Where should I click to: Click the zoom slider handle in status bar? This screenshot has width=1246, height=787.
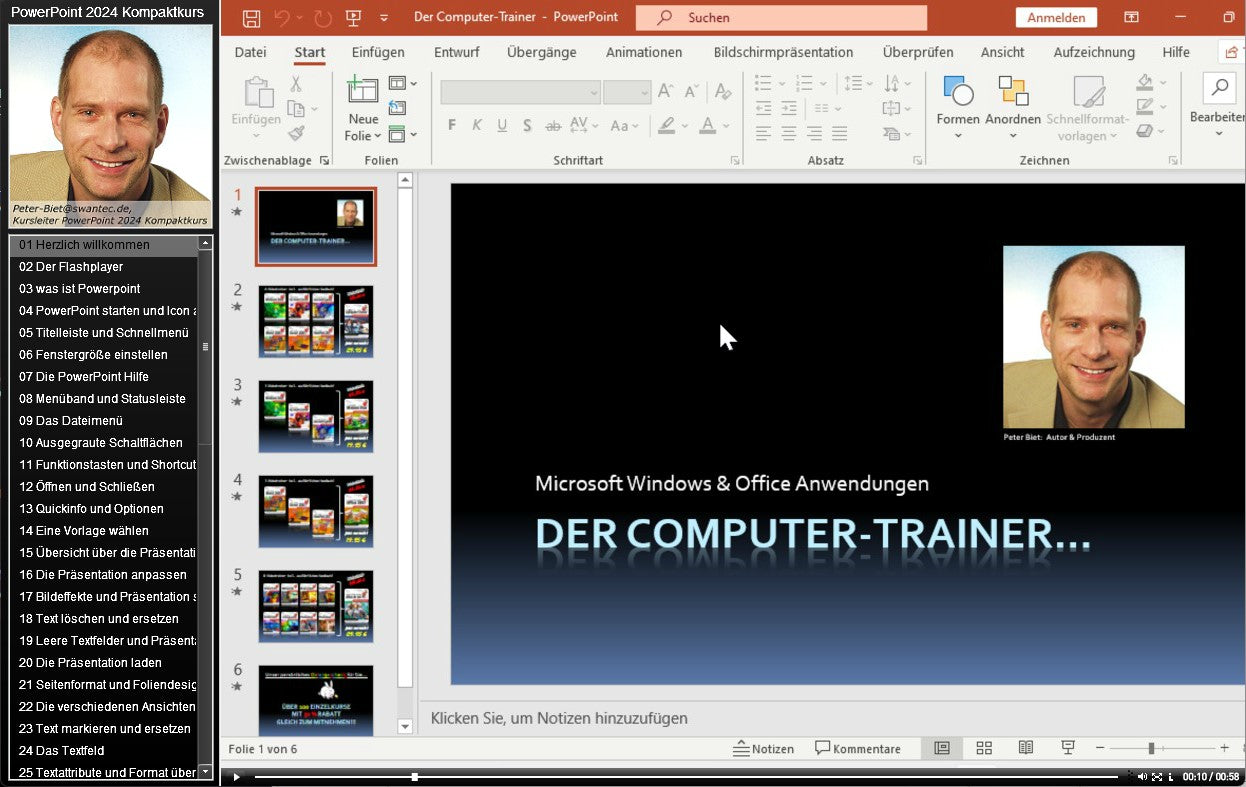[x=1151, y=748]
